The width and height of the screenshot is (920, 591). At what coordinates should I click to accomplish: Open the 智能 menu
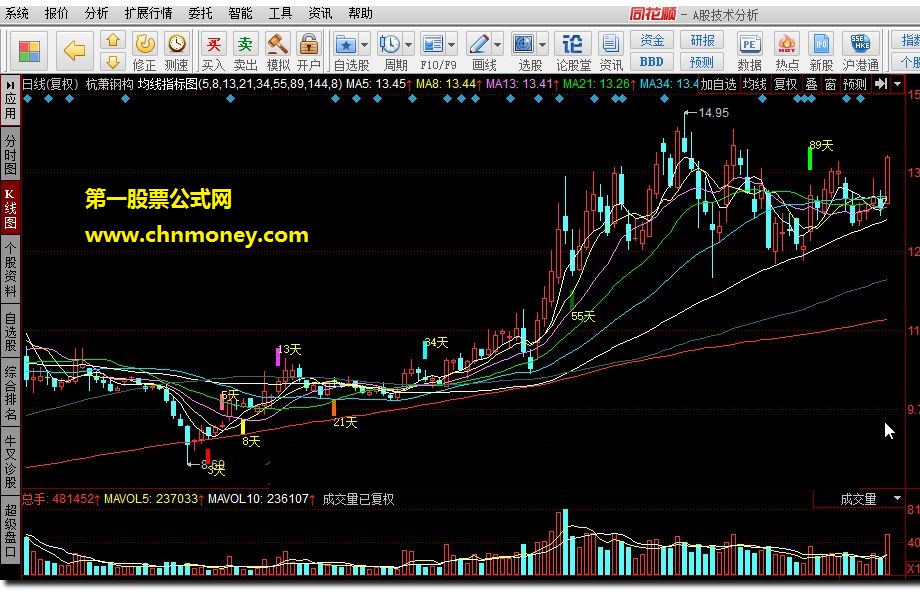(x=240, y=13)
